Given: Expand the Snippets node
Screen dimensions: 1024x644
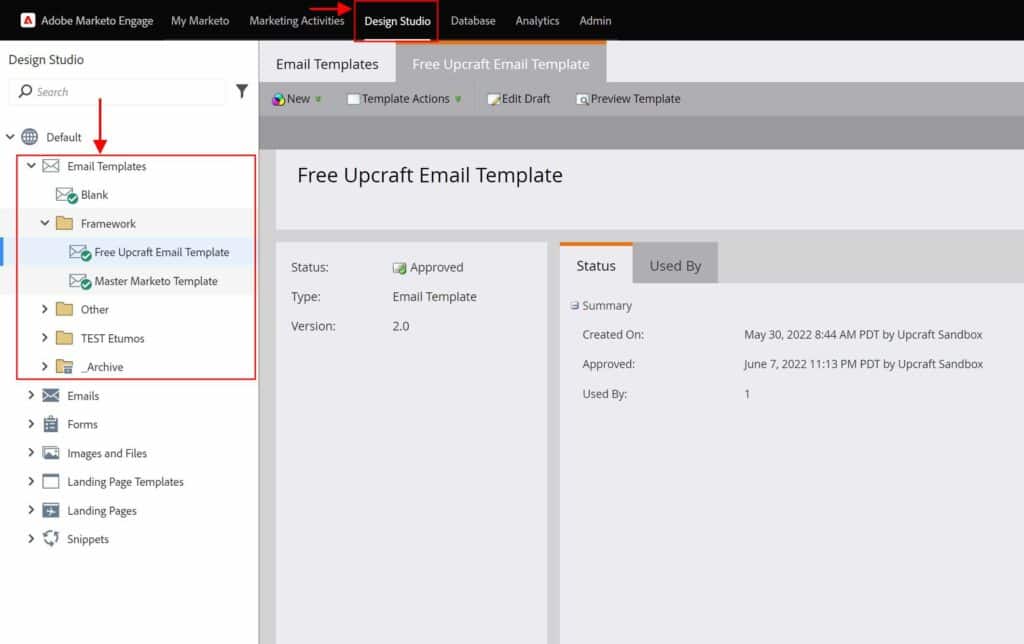Looking at the screenshot, I should pos(31,539).
